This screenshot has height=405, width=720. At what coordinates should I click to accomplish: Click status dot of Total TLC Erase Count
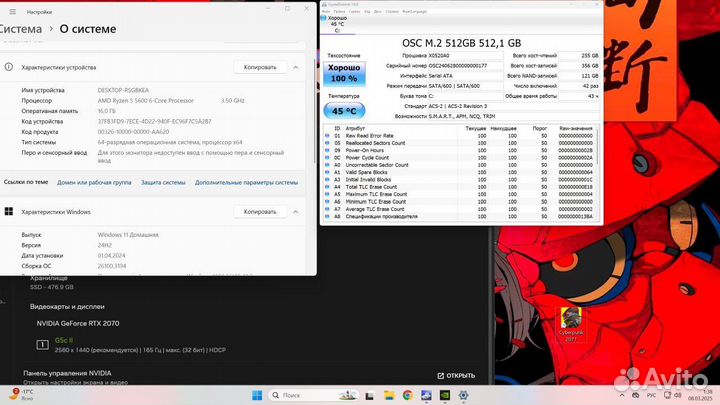click(327, 187)
